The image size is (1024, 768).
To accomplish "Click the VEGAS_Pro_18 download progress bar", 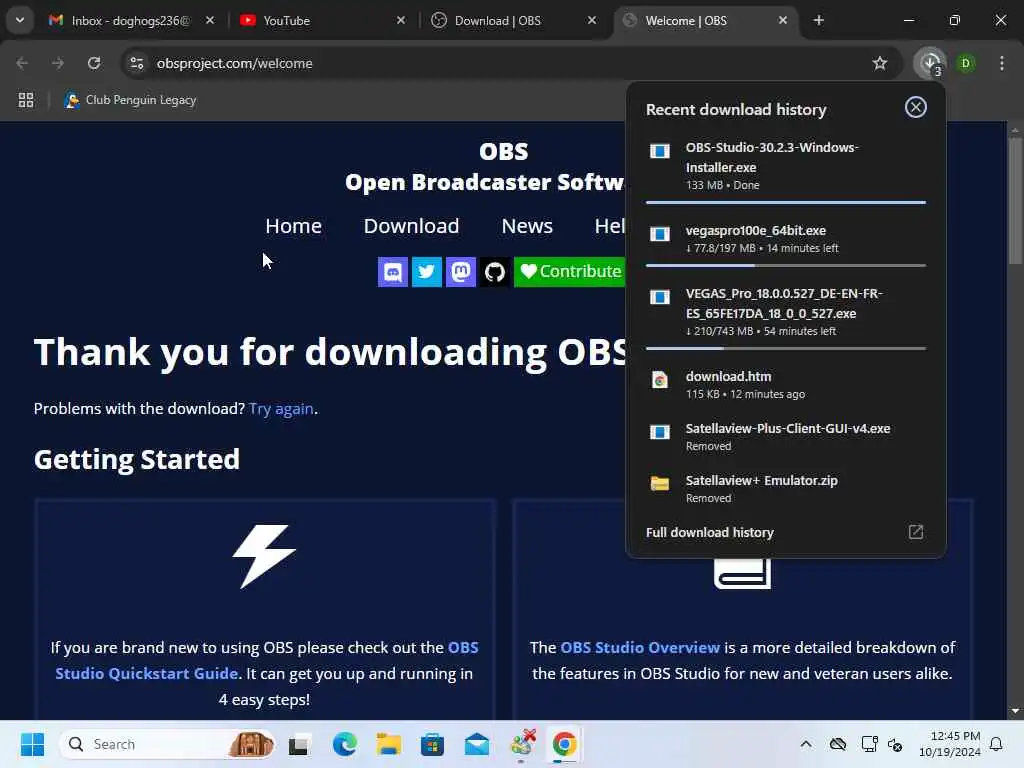I will [x=786, y=349].
